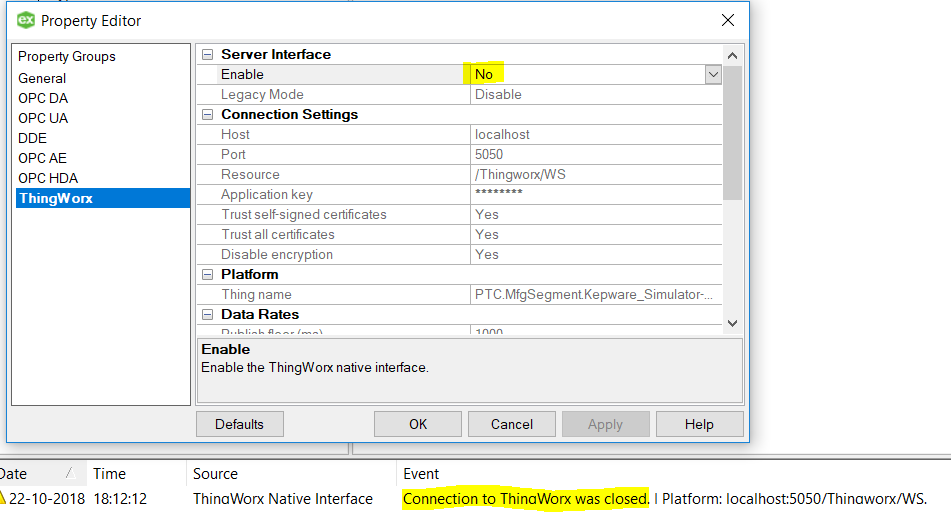951x512 pixels.
Task: Click the property grid vertical scrollbar thumb
Action: pyautogui.click(x=733, y=132)
